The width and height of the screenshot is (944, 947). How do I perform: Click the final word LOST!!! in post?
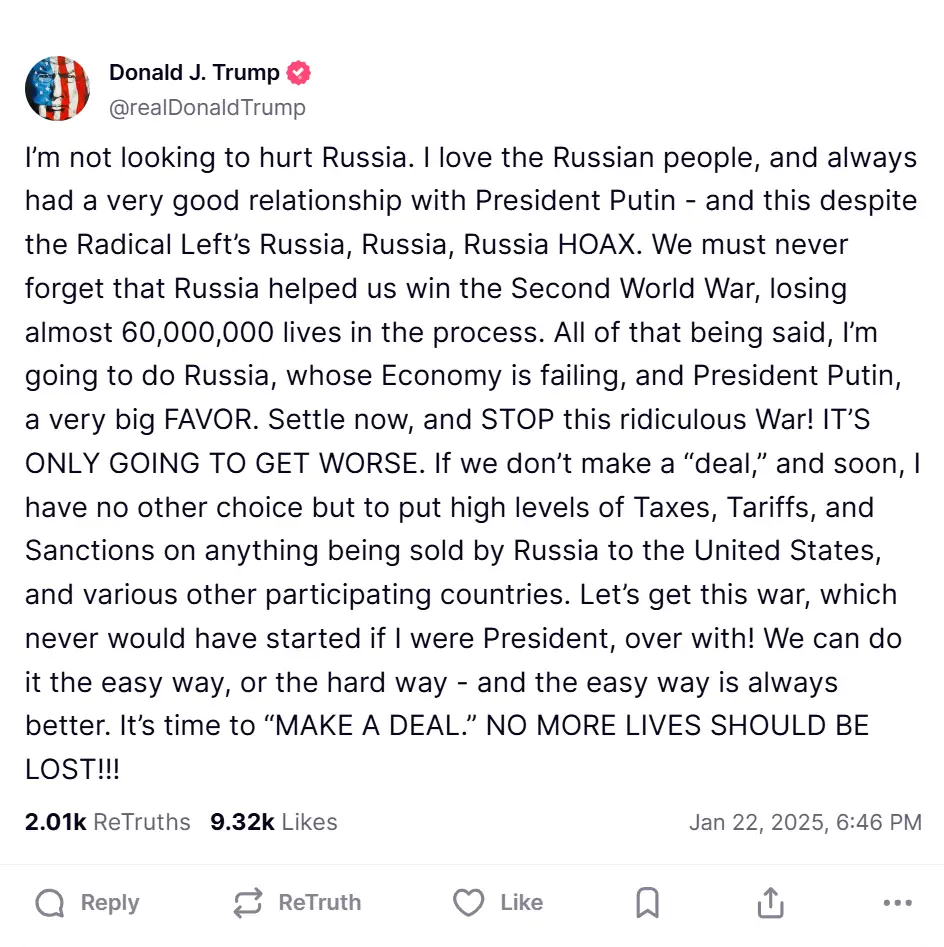click(72, 769)
